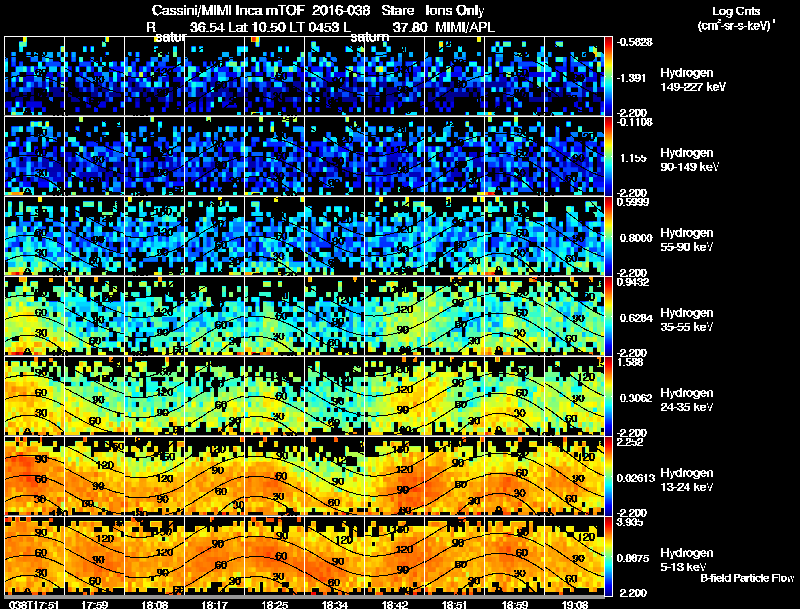The height and width of the screenshot is (609, 800).
Task: Click the 'B-field Particle Flow' caption
Action: 747,578
